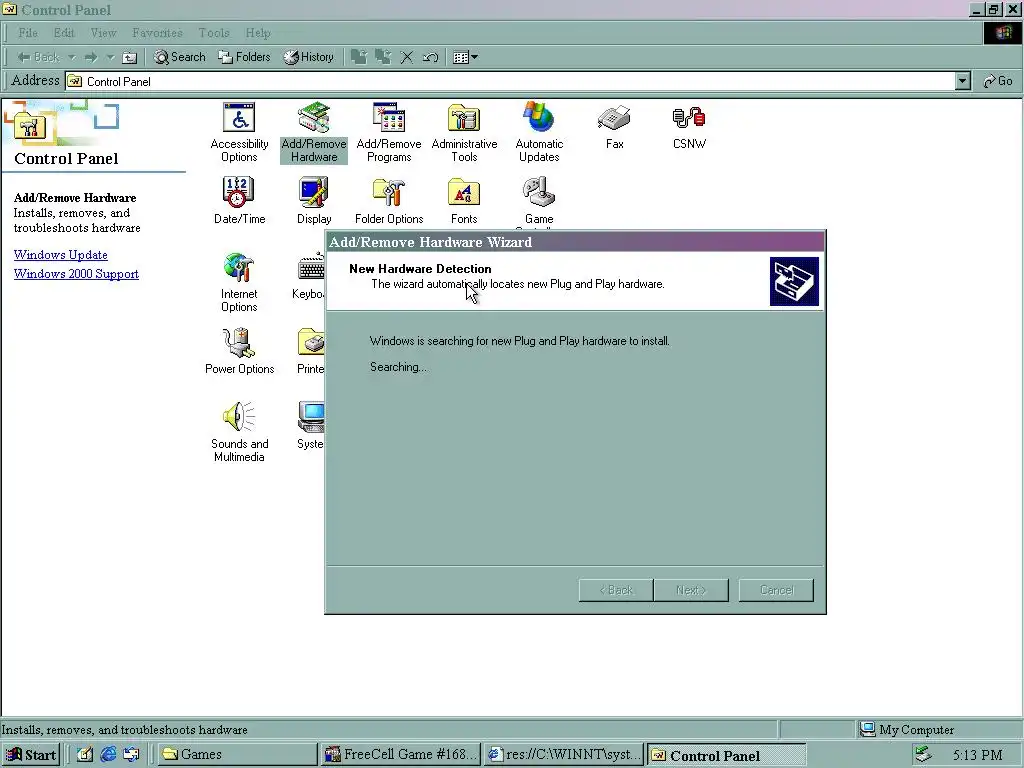Click the Up folder toolbar icon
The height and width of the screenshot is (768, 1024).
pyautogui.click(x=130, y=57)
